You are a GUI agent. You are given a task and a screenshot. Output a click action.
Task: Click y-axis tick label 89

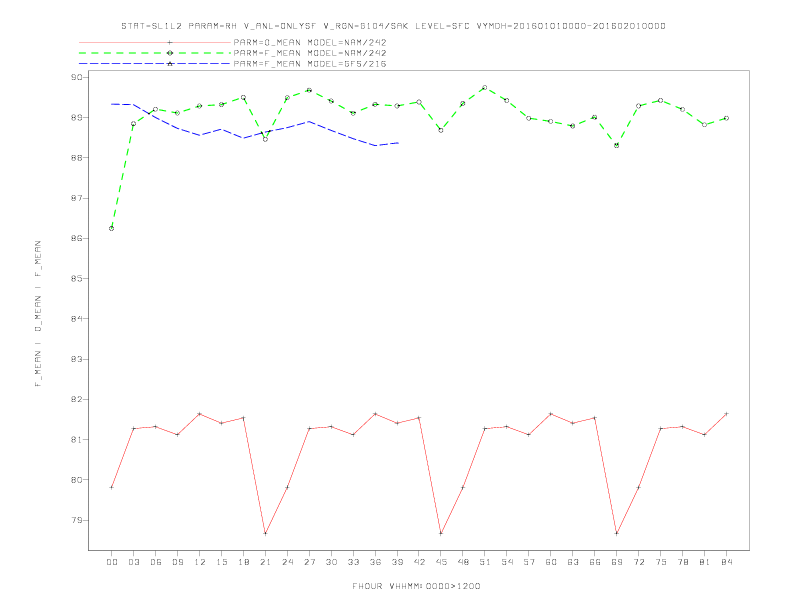click(x=77, y=118)
